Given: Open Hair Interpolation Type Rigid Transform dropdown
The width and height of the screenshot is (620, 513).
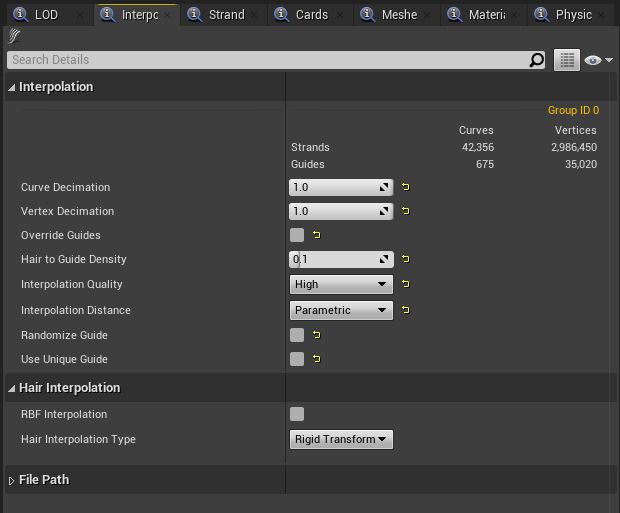Looking at the screenshot, I should (x=341, y=439).
